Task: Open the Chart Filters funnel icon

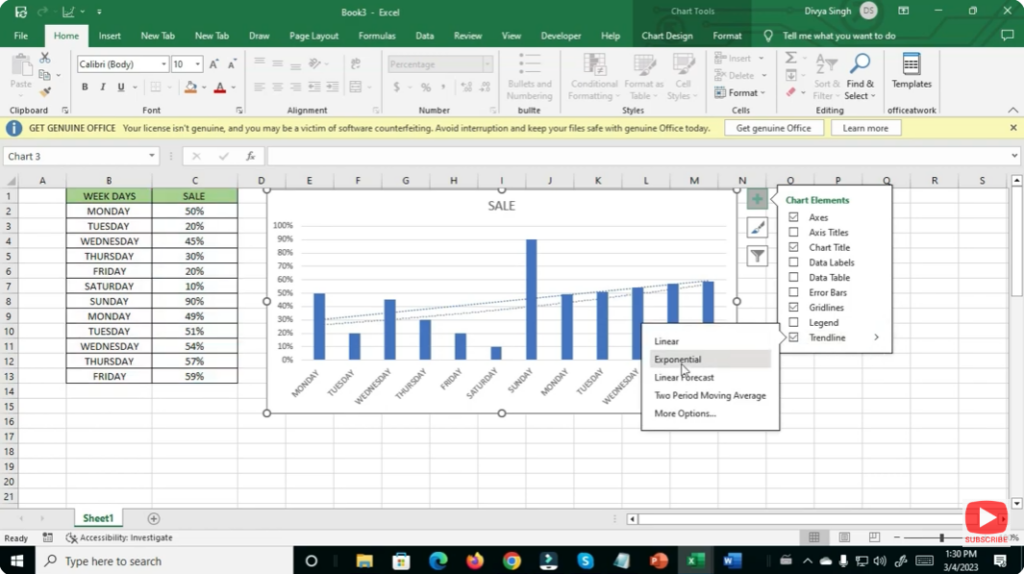Action: pos(757,256)
